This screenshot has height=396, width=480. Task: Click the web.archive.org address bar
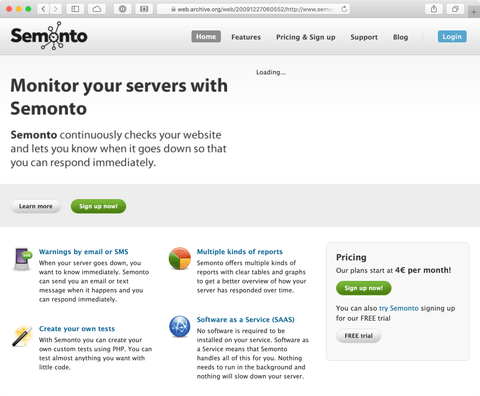pos(254,9)
